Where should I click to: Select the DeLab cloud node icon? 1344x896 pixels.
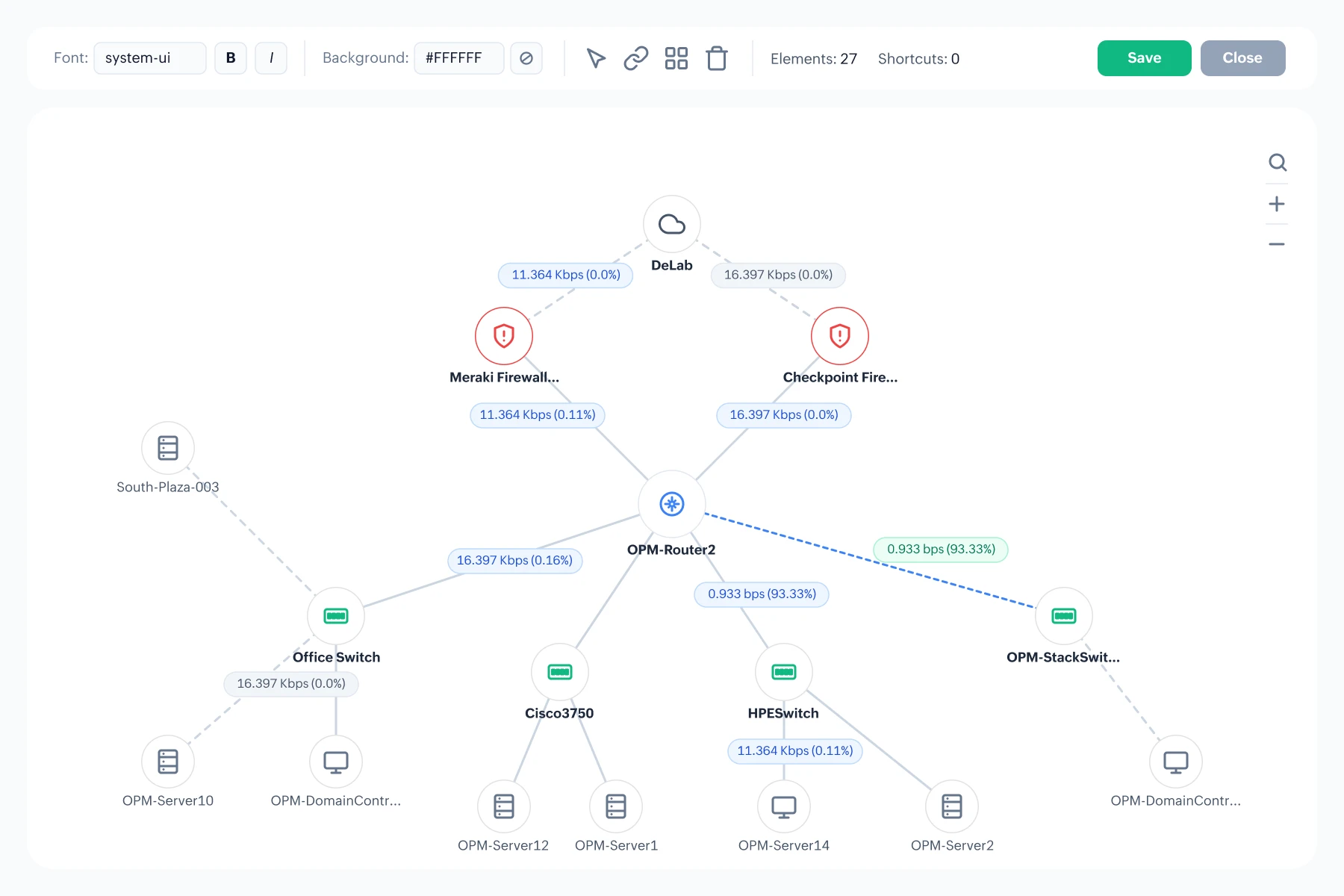pos(672,224)
